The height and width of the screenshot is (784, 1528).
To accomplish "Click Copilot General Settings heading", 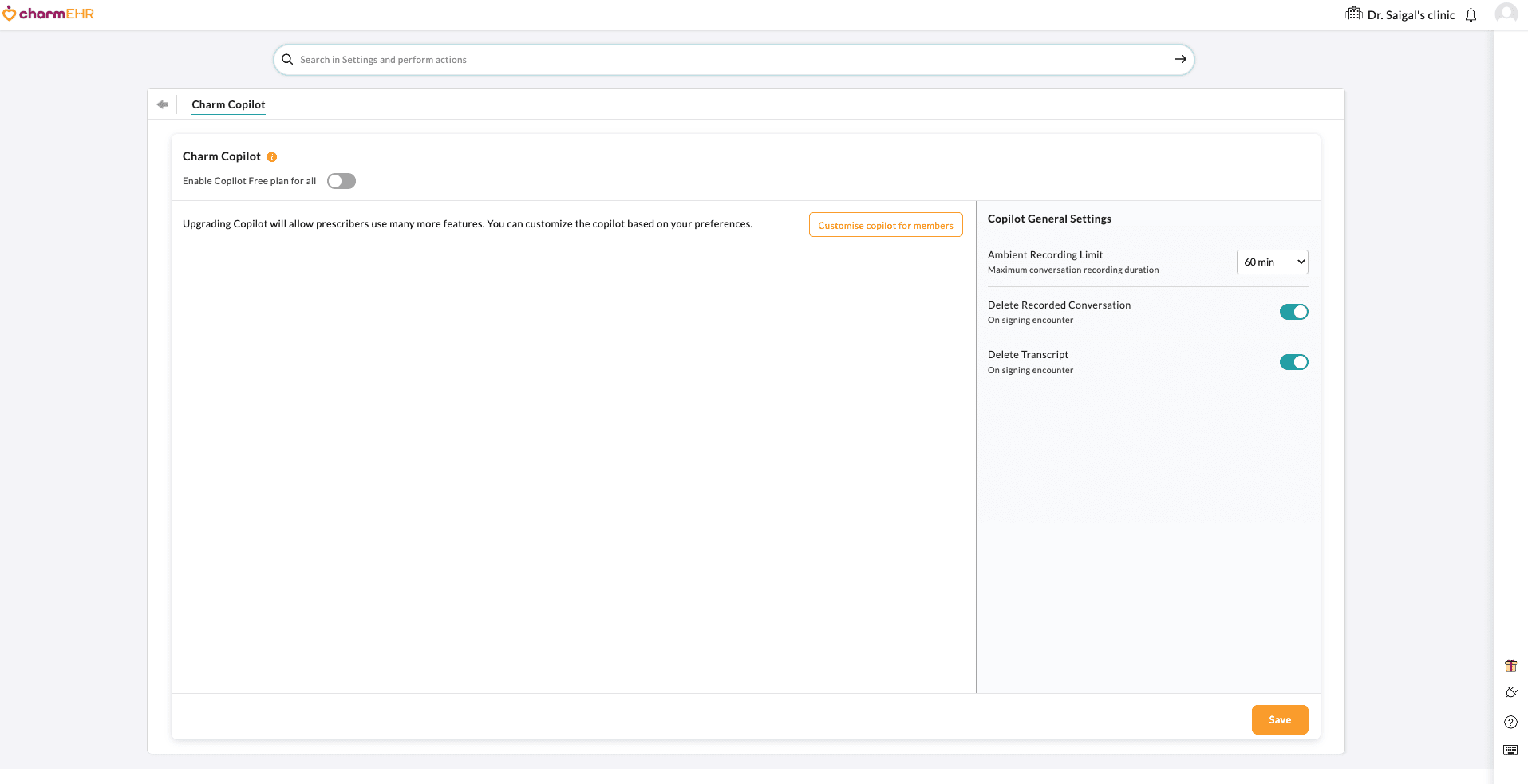I will [1049, 219].
